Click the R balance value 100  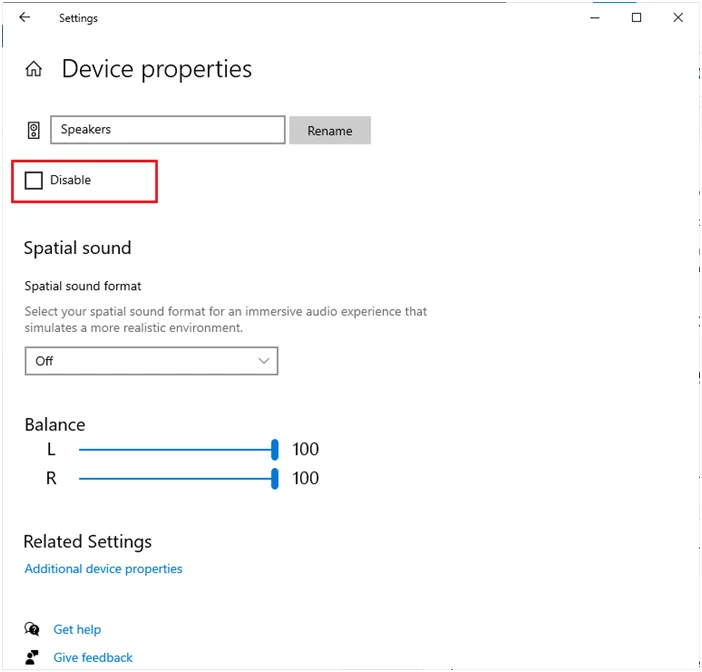[306, 478]
